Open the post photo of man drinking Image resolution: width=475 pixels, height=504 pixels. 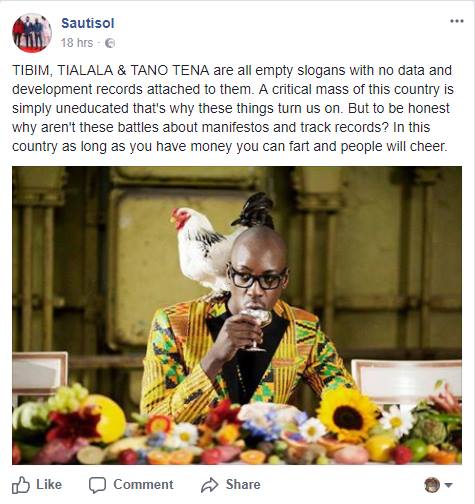point(237,315)
